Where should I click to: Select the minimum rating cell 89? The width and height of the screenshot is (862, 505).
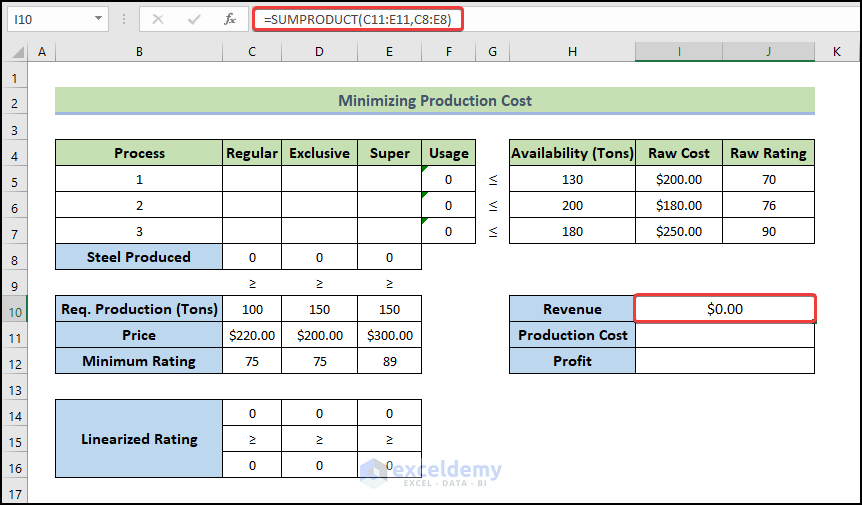pos(389,361)
